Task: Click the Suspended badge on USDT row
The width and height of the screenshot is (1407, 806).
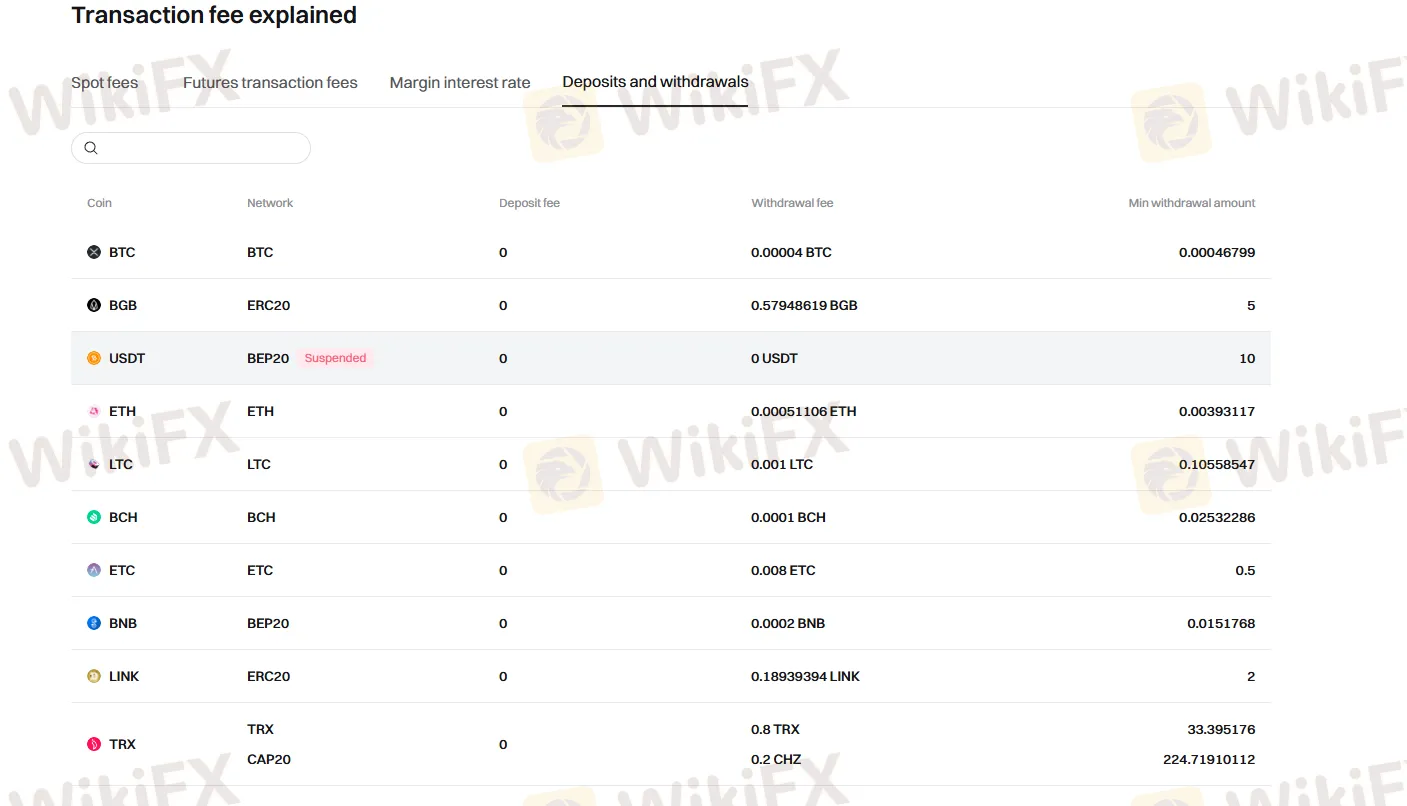Action: pos(335,358)
